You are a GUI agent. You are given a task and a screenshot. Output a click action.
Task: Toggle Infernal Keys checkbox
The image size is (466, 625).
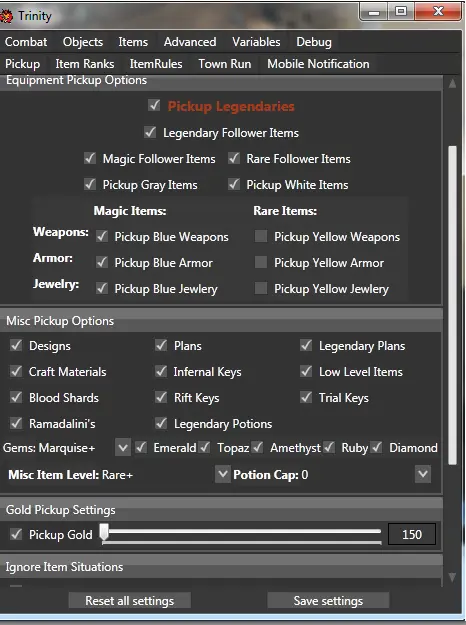161,371
